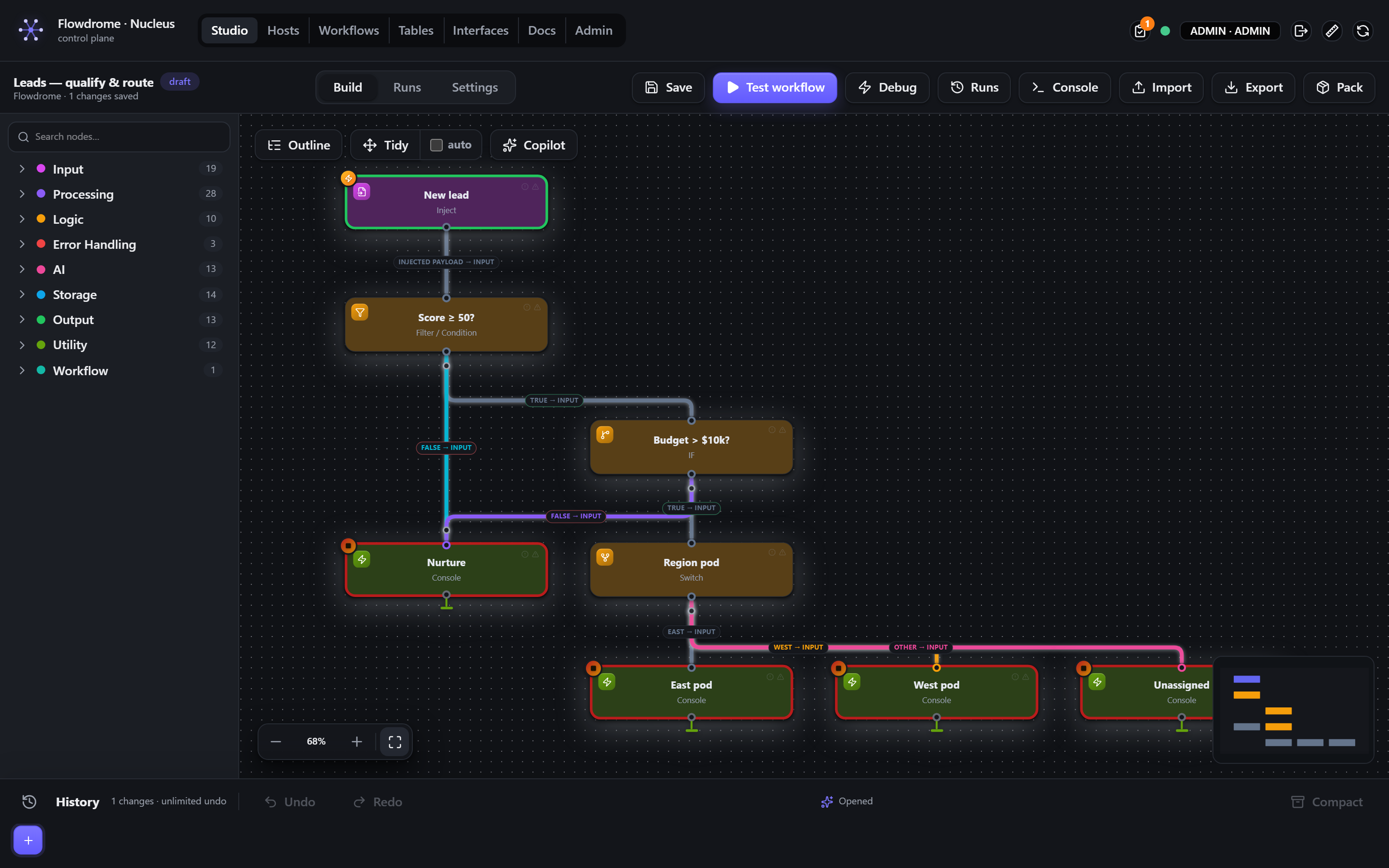Run Test workflow
The width and height of the screenshot is (1389, 868).
click(x=775, y=87)
